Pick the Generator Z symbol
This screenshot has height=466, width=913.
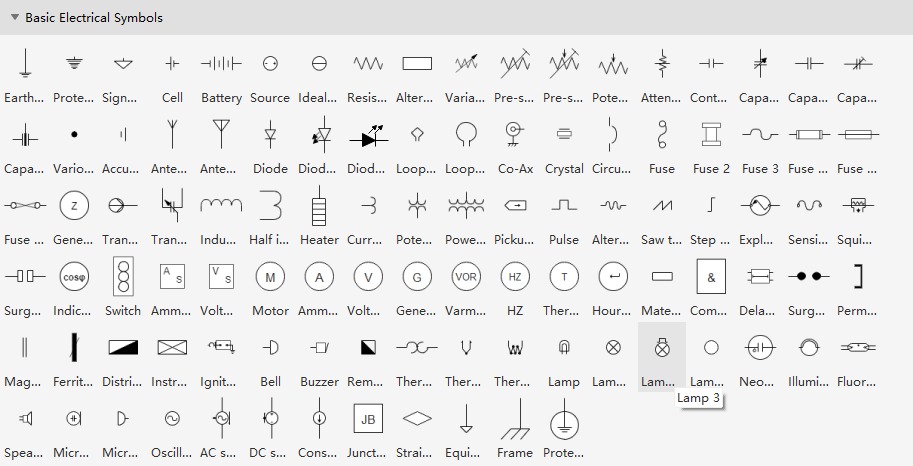click(x=74, y=206)
